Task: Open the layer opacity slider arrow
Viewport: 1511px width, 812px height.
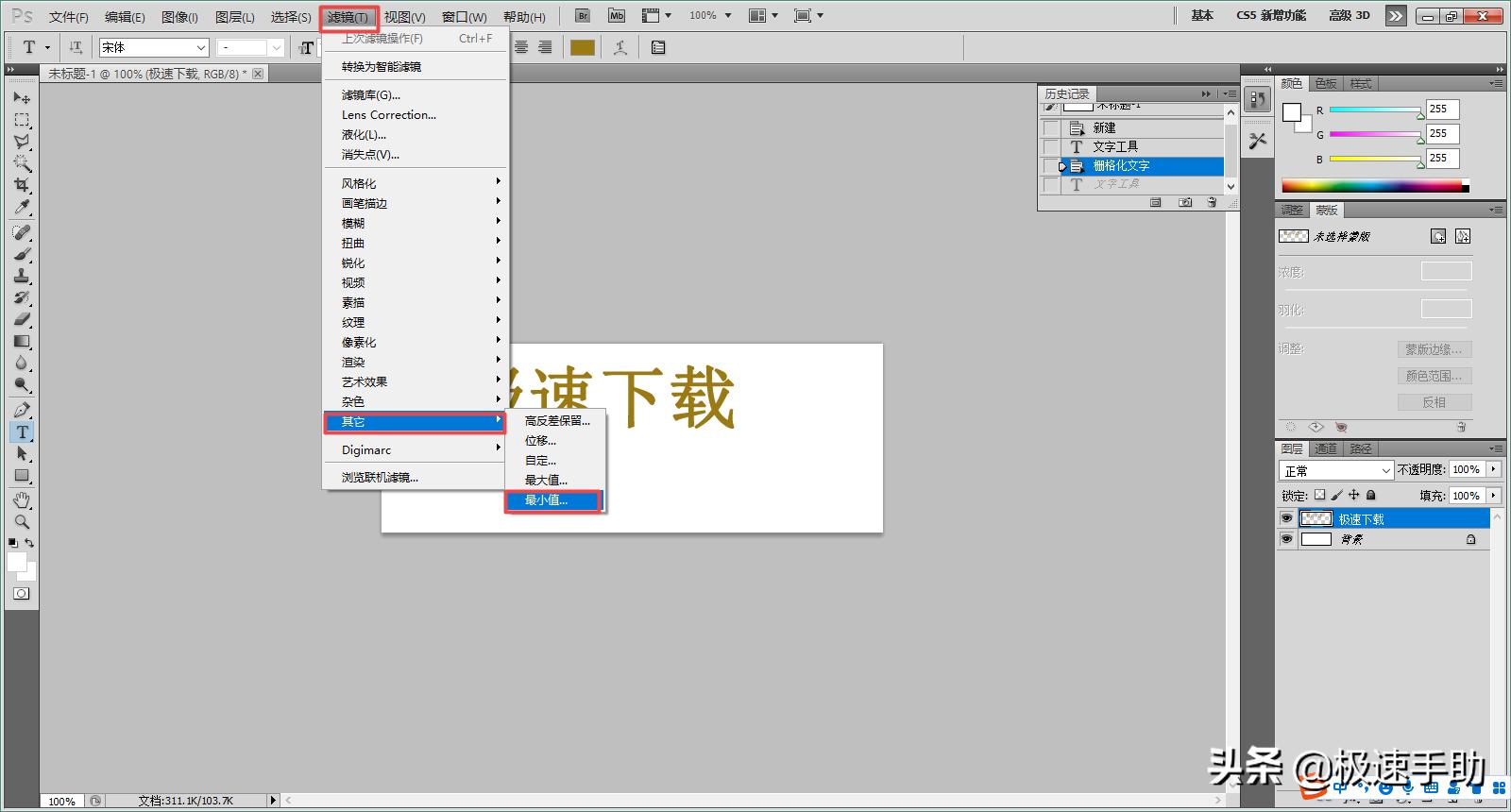Action: click(x=1493, y=469)
